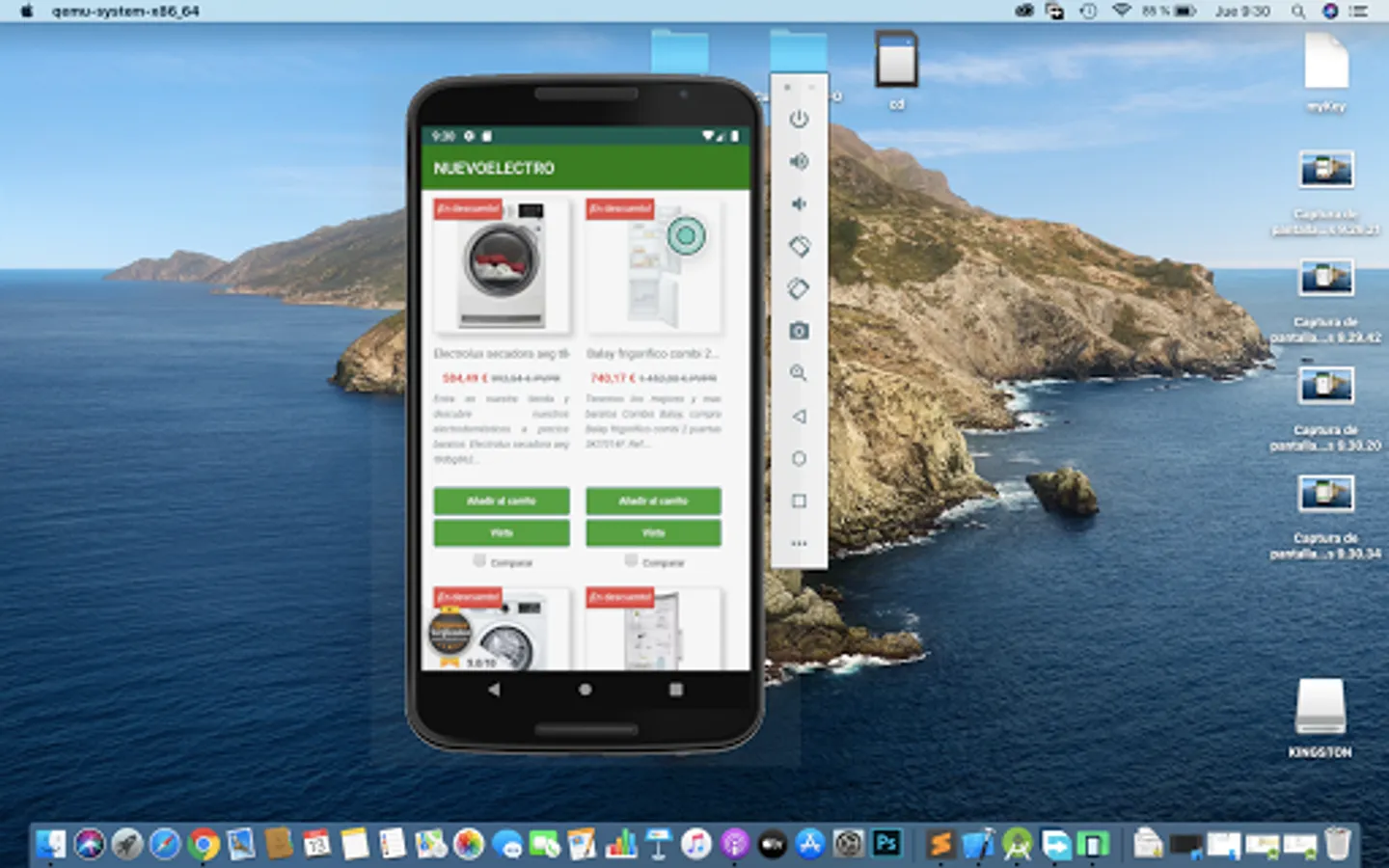This screenshot has width=1389, height=868.
Task: Click product title 'Electrolux secadora aeg t8'
Action: 502,354
